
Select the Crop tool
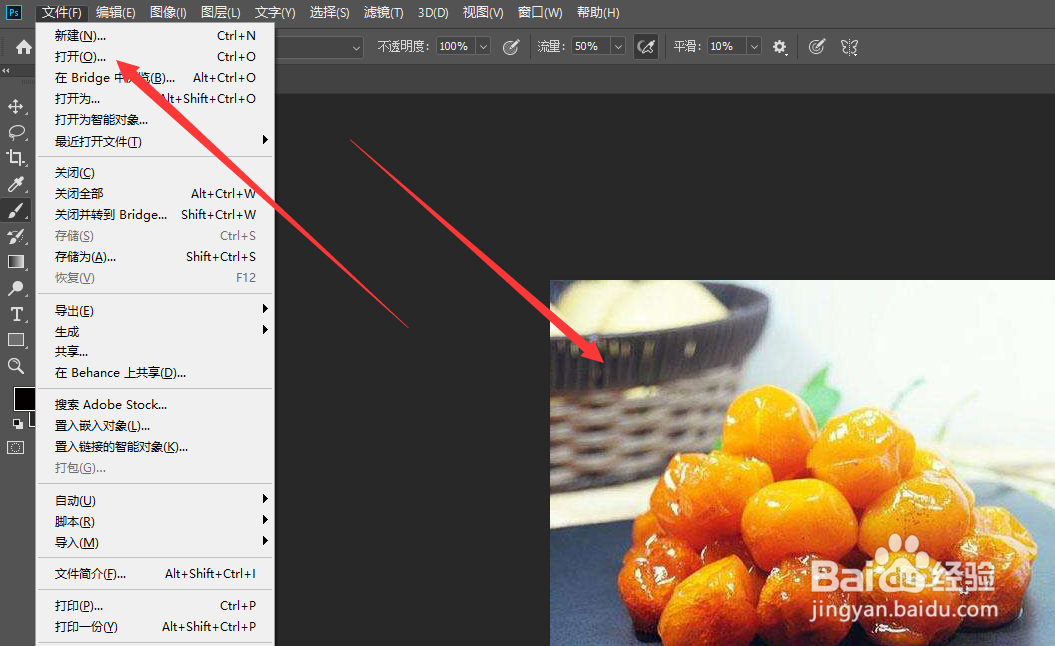pos(14,158)
